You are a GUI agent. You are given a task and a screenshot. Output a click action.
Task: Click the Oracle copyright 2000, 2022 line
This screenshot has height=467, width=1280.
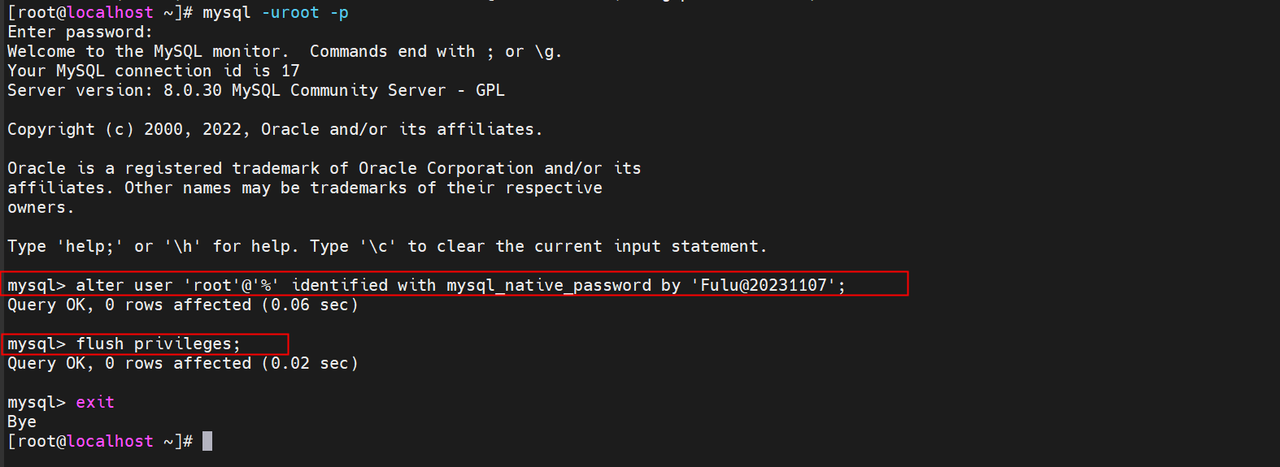275,129
